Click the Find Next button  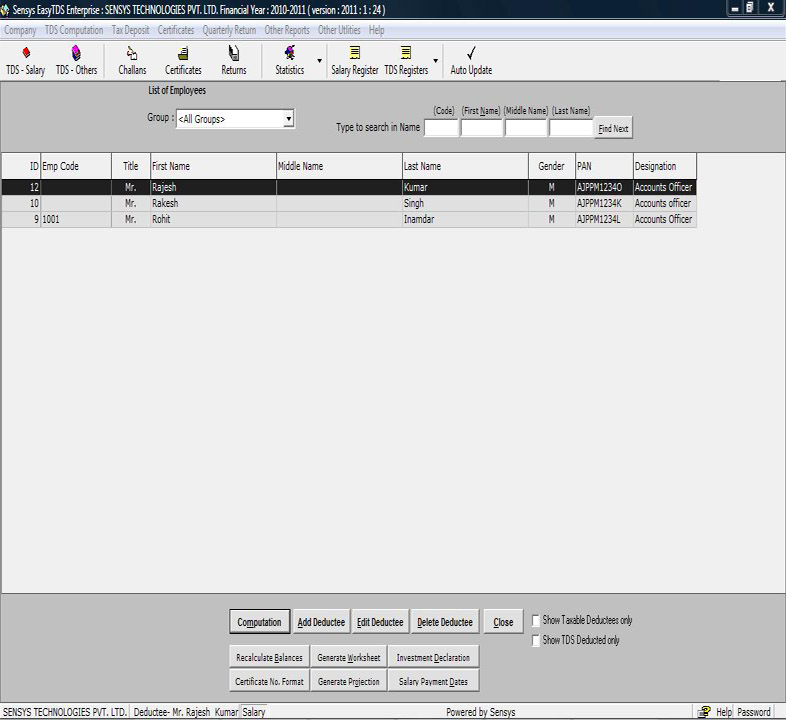613,128
